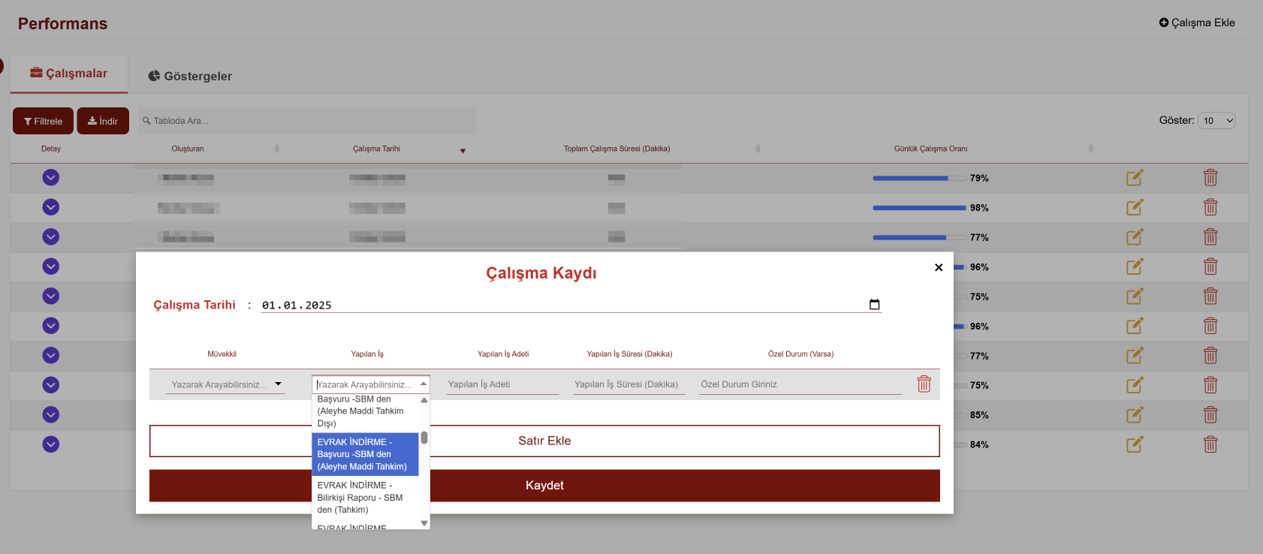1263x554 pixels.
Task: Sort by Toplam Çalışma Süresi column arrows
Action: [757, 149]
